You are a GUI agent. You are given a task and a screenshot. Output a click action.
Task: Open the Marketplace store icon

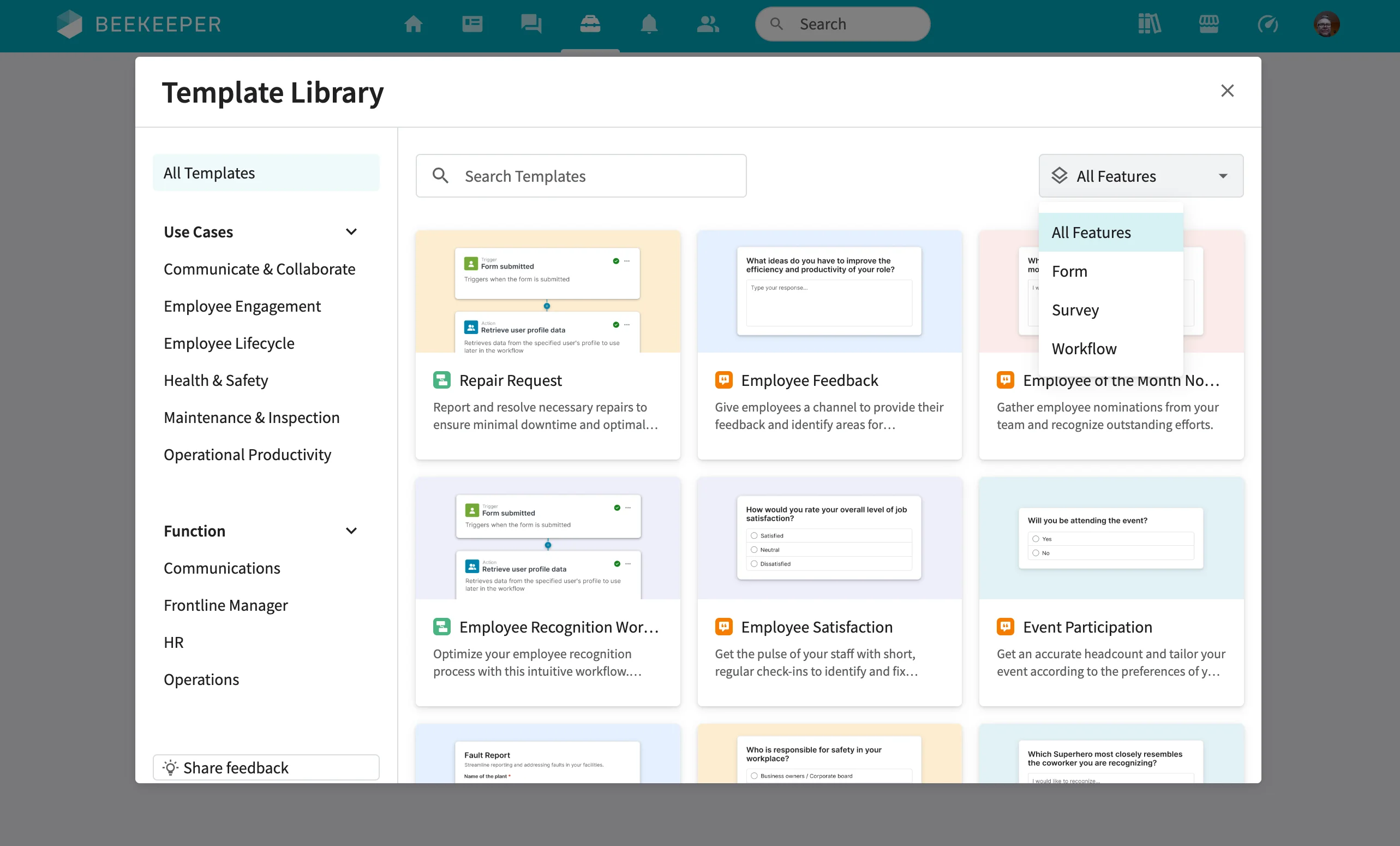pos(1208,24)
